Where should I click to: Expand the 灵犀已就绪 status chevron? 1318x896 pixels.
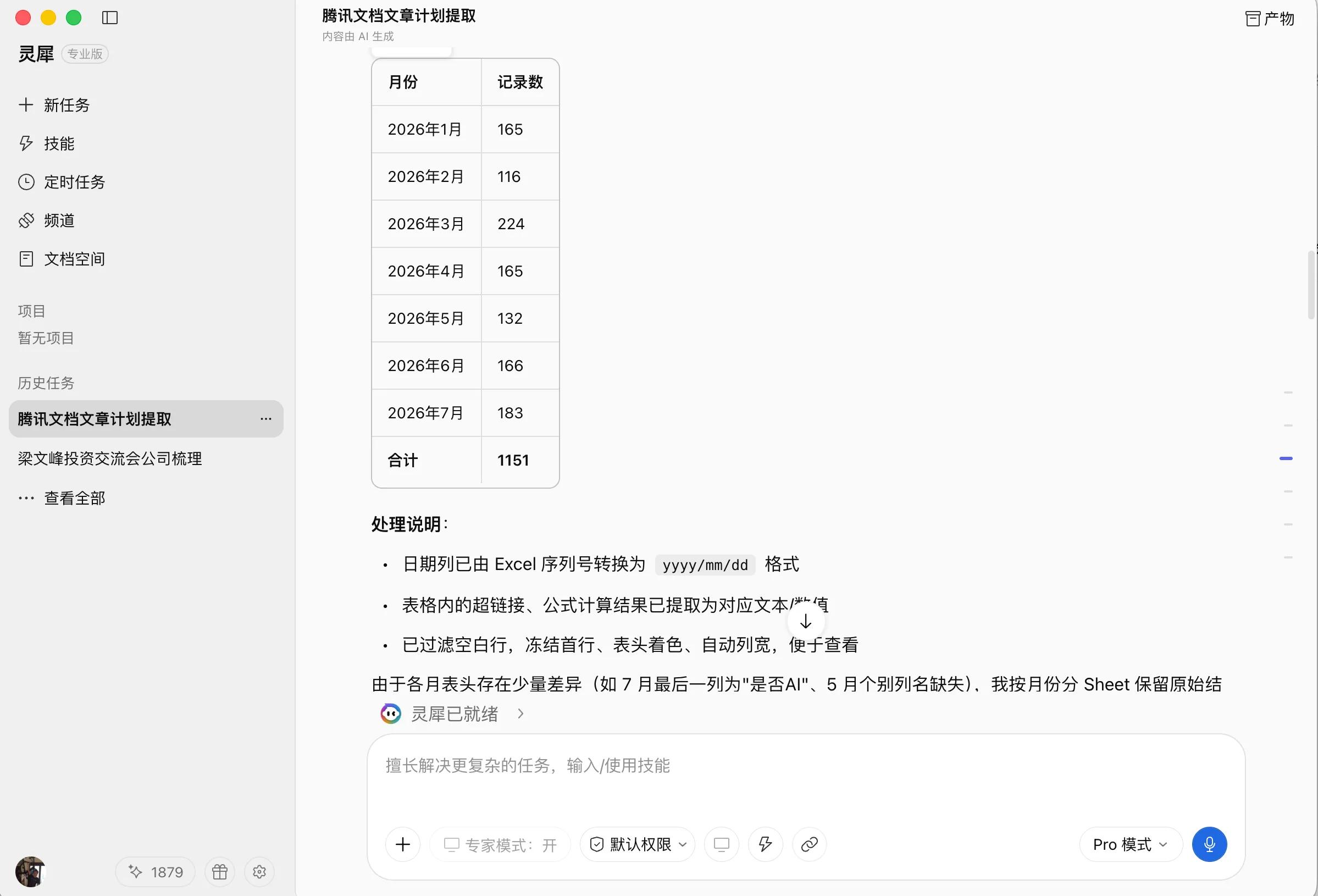coord(520,714)
